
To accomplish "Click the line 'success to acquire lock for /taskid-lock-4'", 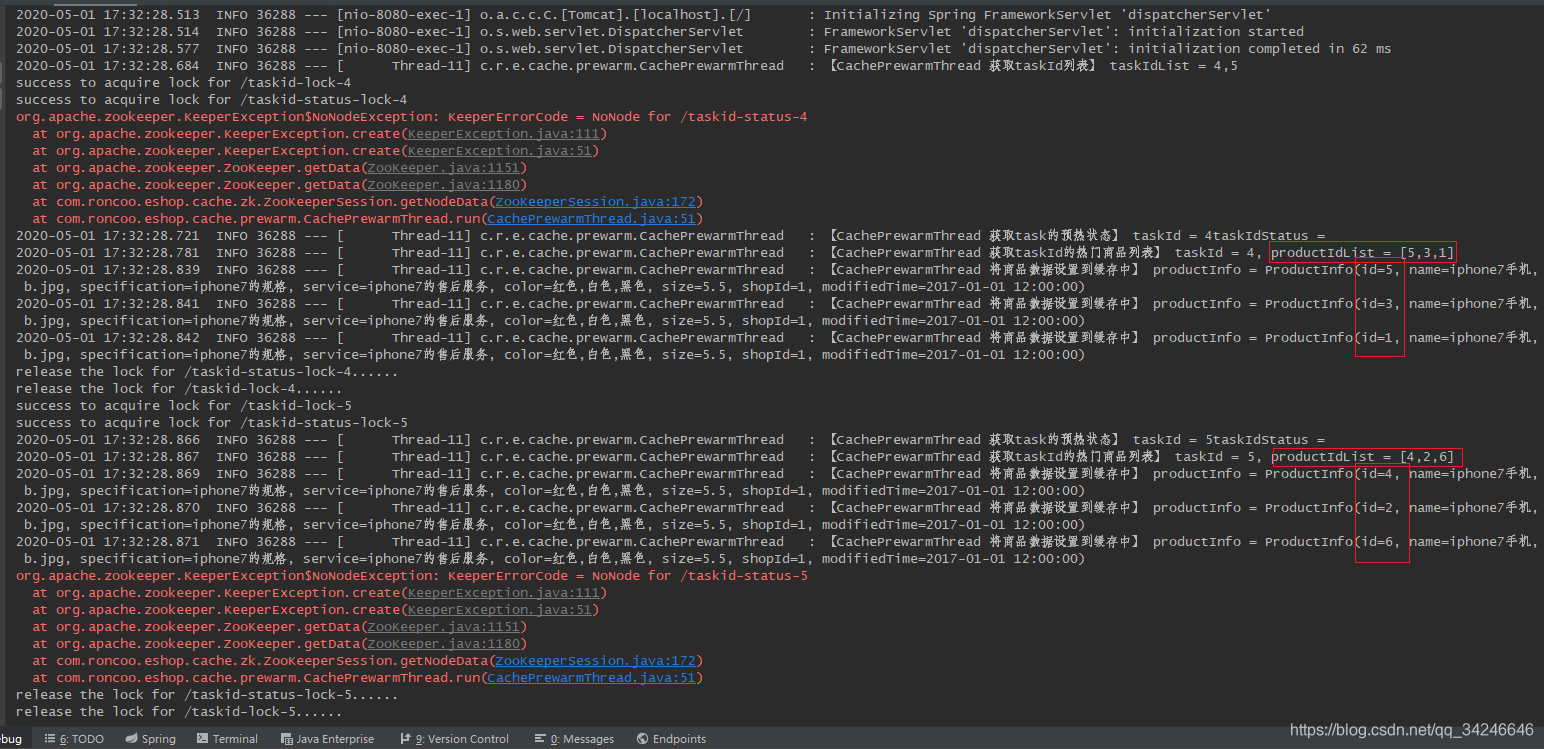I will (184, 83).
